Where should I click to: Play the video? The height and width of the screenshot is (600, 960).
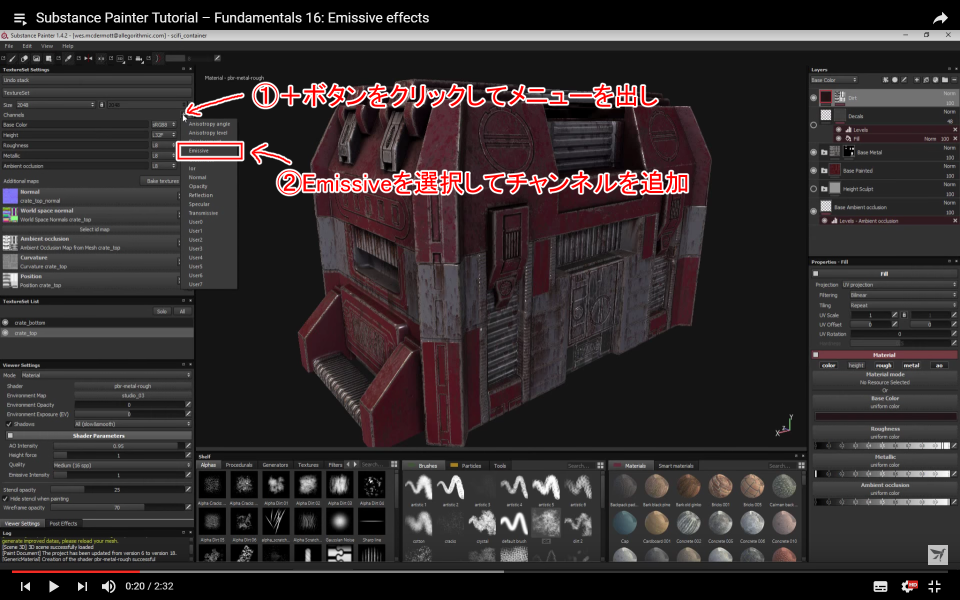pos(53,587)
